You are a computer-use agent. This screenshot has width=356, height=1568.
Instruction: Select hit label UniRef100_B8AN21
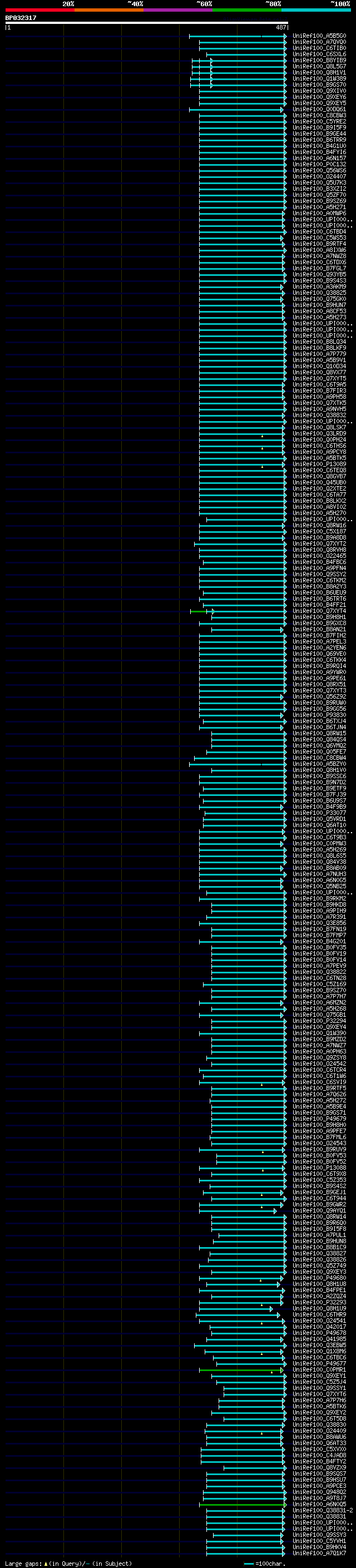tap(319, 630)
